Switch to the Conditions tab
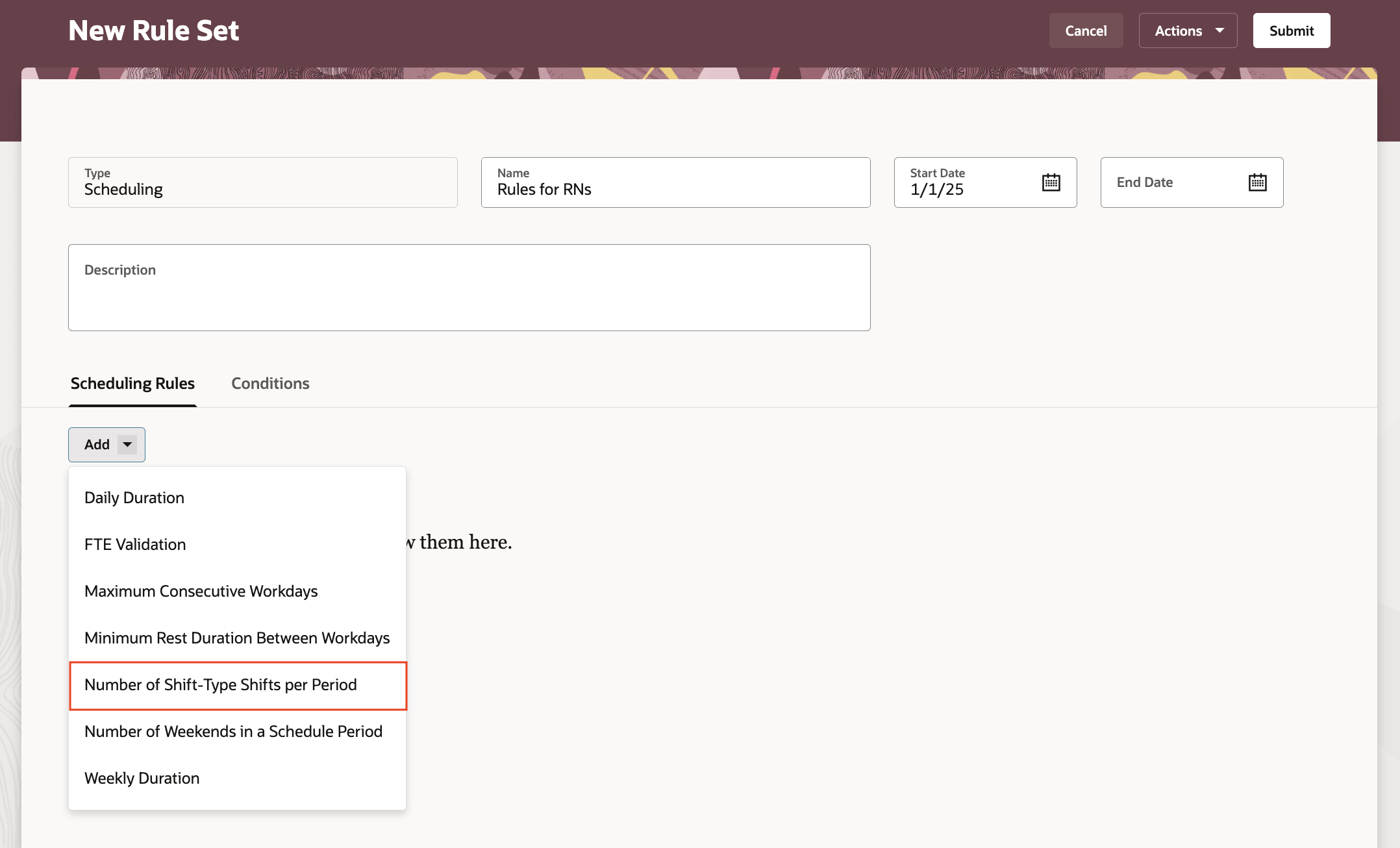The height and width of the screenshot is (848, 1400). 270,383
